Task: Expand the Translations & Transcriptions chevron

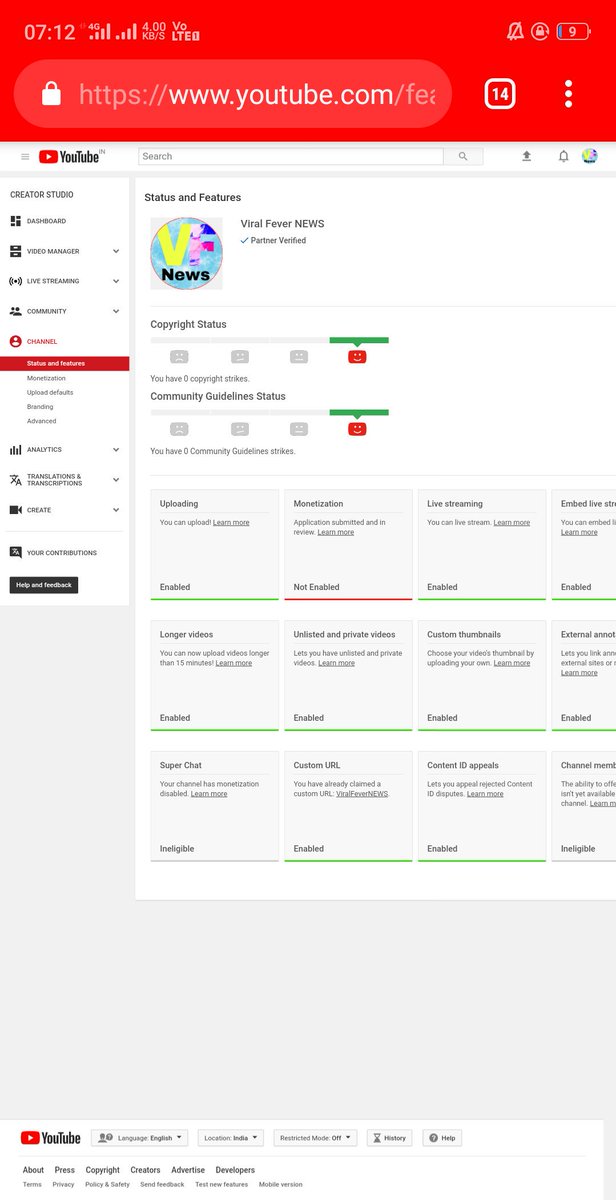Action: 116,480
